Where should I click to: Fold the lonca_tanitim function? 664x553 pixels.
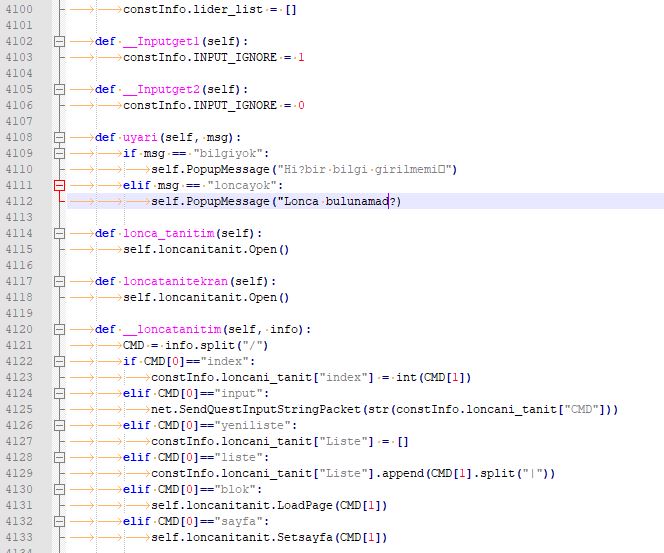(x=59, y=234)
